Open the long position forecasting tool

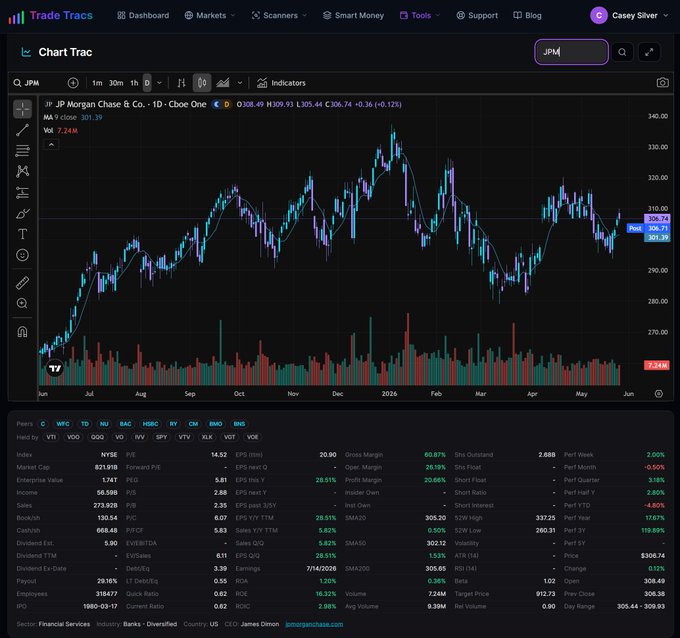[23, 192]
